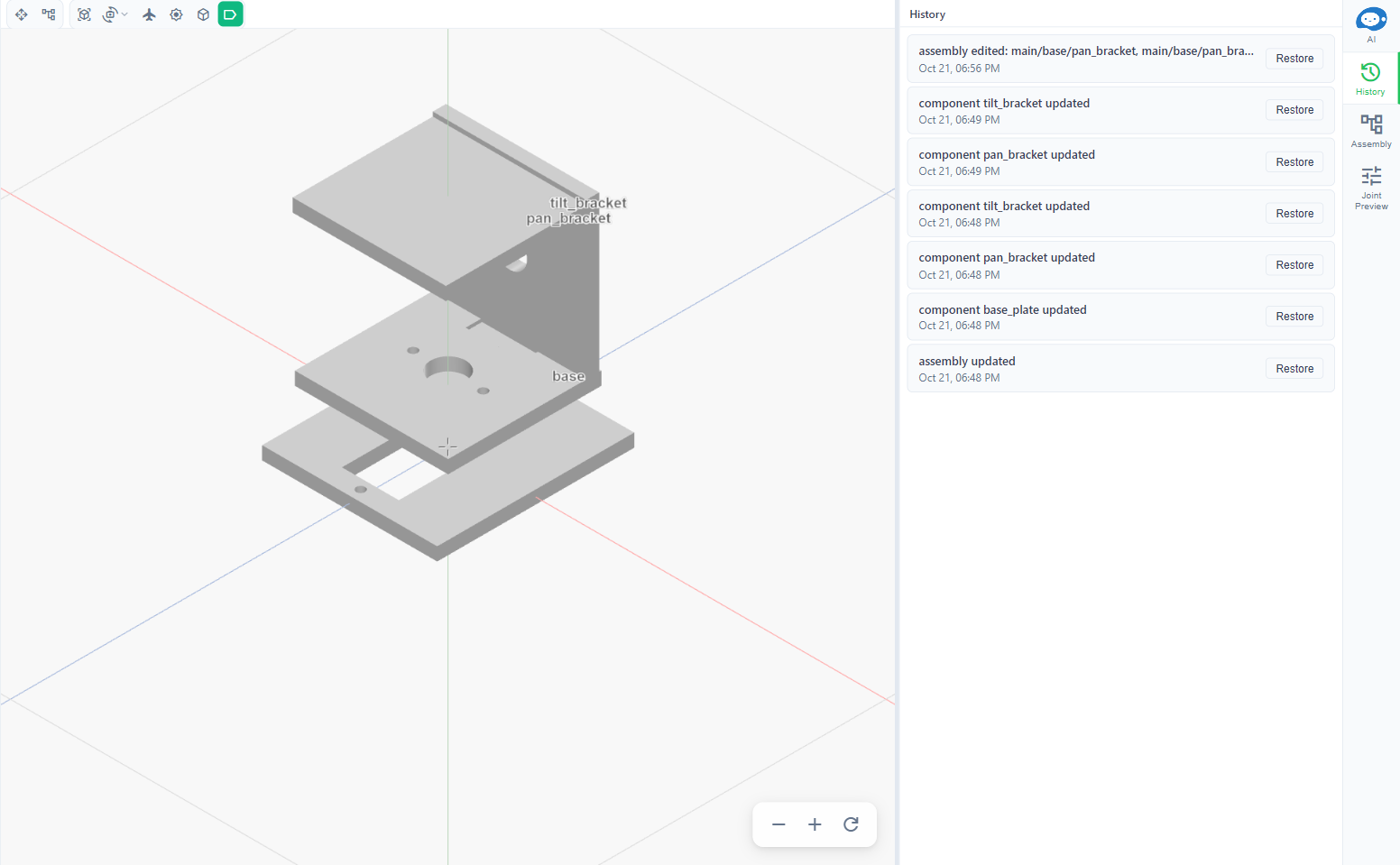Restore the base_plate updated entry
Image resolution: width=1400 pixels, height=865 pixels.
coord(1294,317)
